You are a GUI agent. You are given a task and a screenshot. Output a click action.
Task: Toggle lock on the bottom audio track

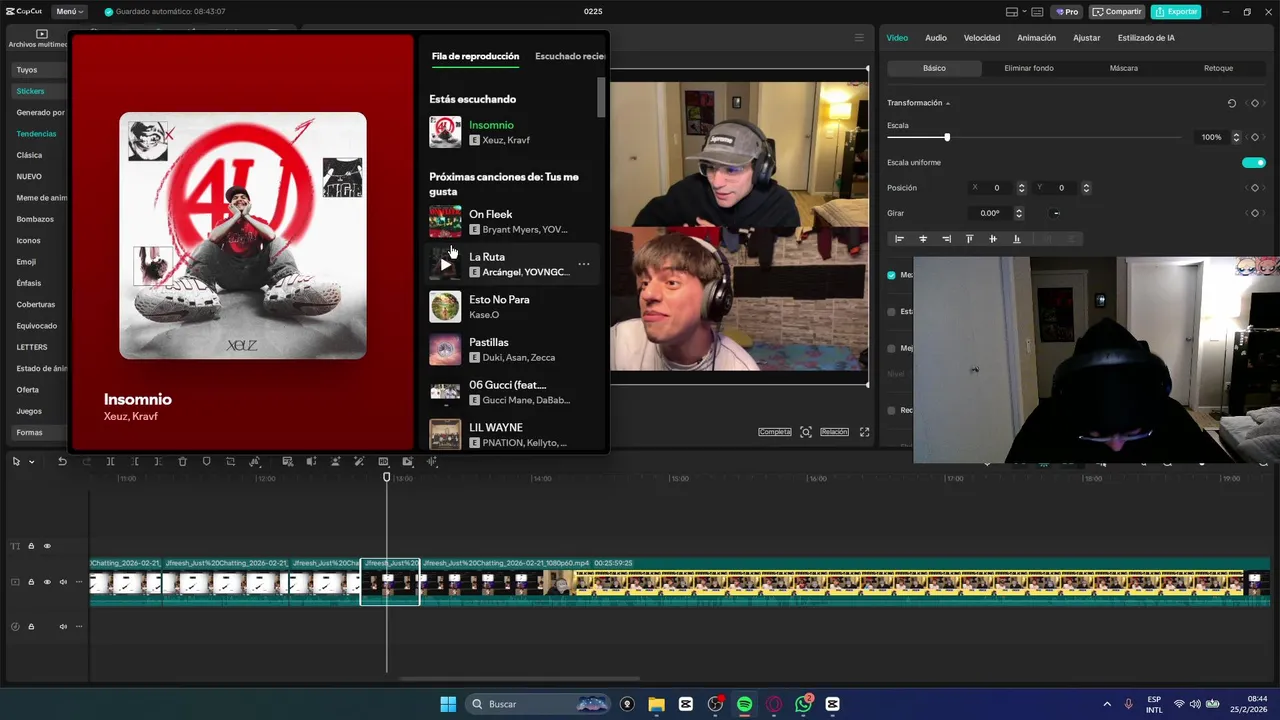click(31, 627)
